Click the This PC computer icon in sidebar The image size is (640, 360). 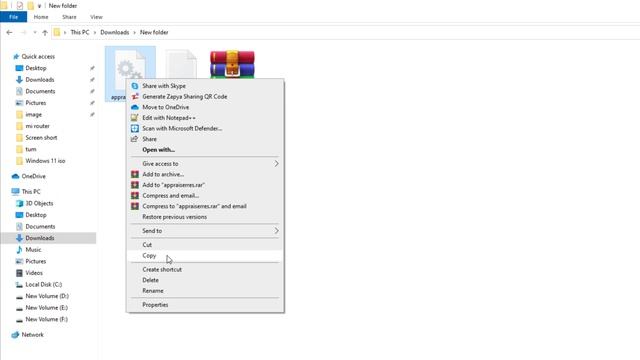pos(16,191)
